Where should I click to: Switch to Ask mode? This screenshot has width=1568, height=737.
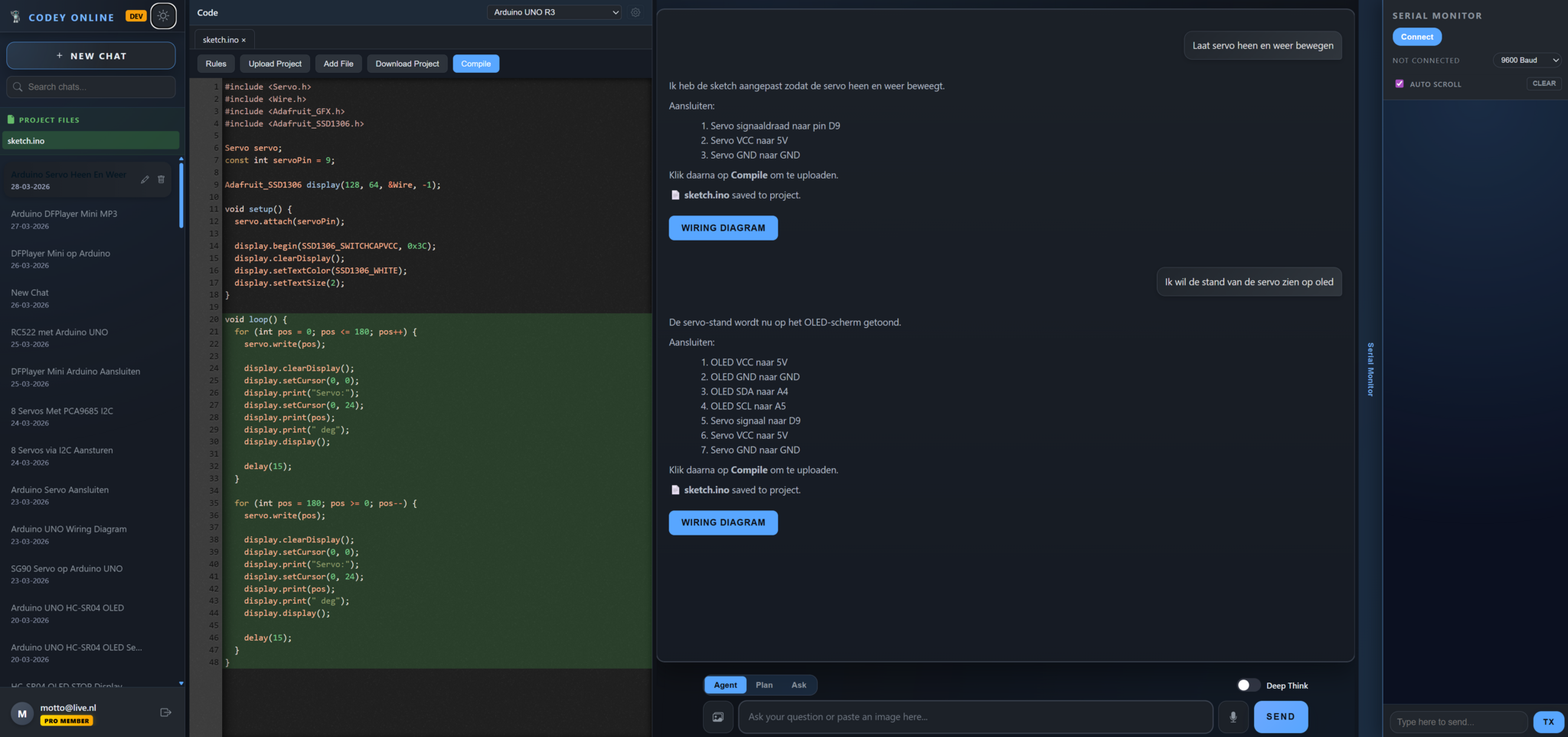[x=799, y=685]
